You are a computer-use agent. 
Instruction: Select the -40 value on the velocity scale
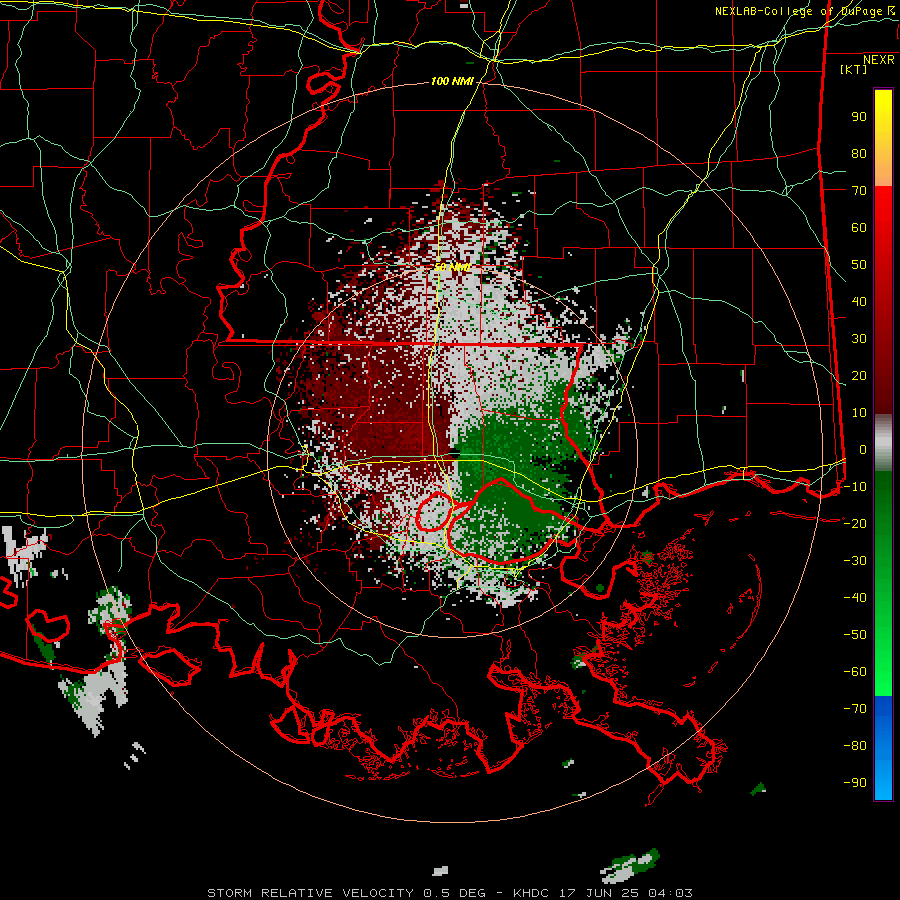coord(855,598)
